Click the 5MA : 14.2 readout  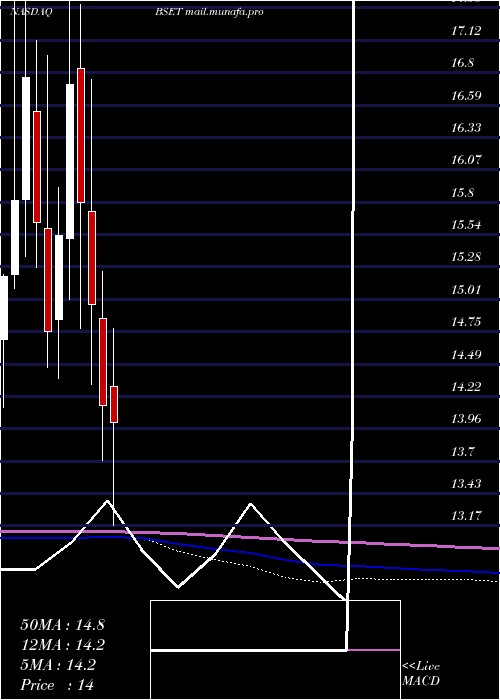tap(58, 665)
